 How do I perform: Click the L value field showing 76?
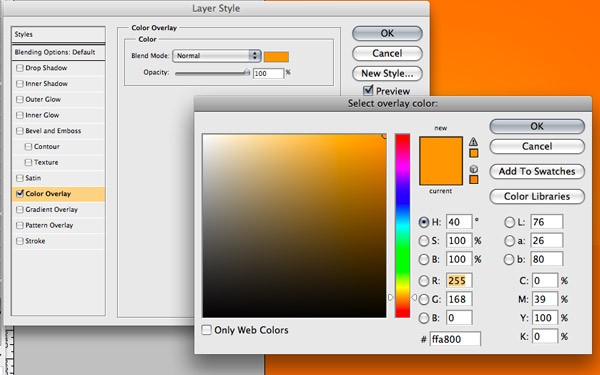pos(546,222)
